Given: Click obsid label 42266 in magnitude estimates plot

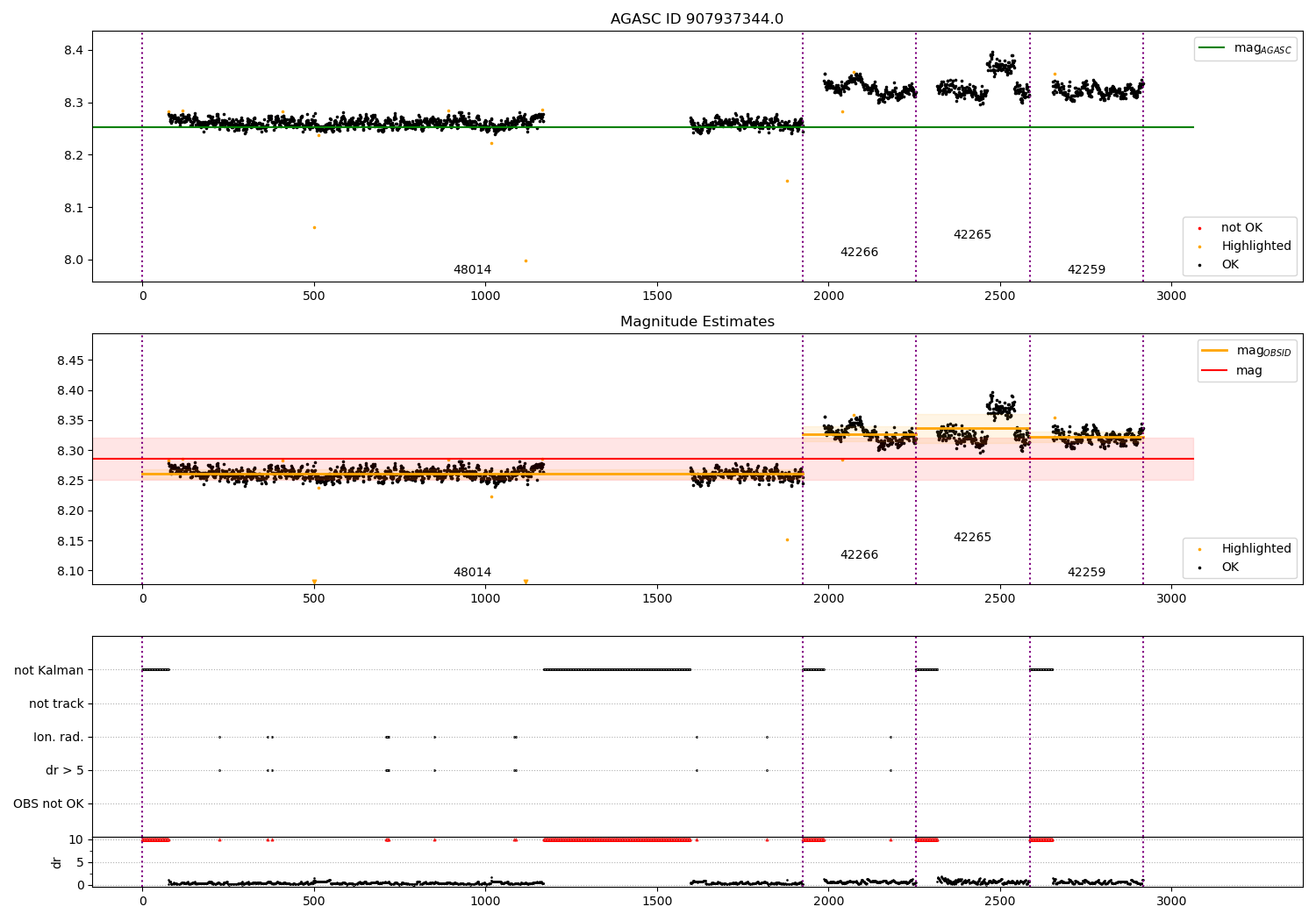Looking at the screenshot, I should (859, 555).
